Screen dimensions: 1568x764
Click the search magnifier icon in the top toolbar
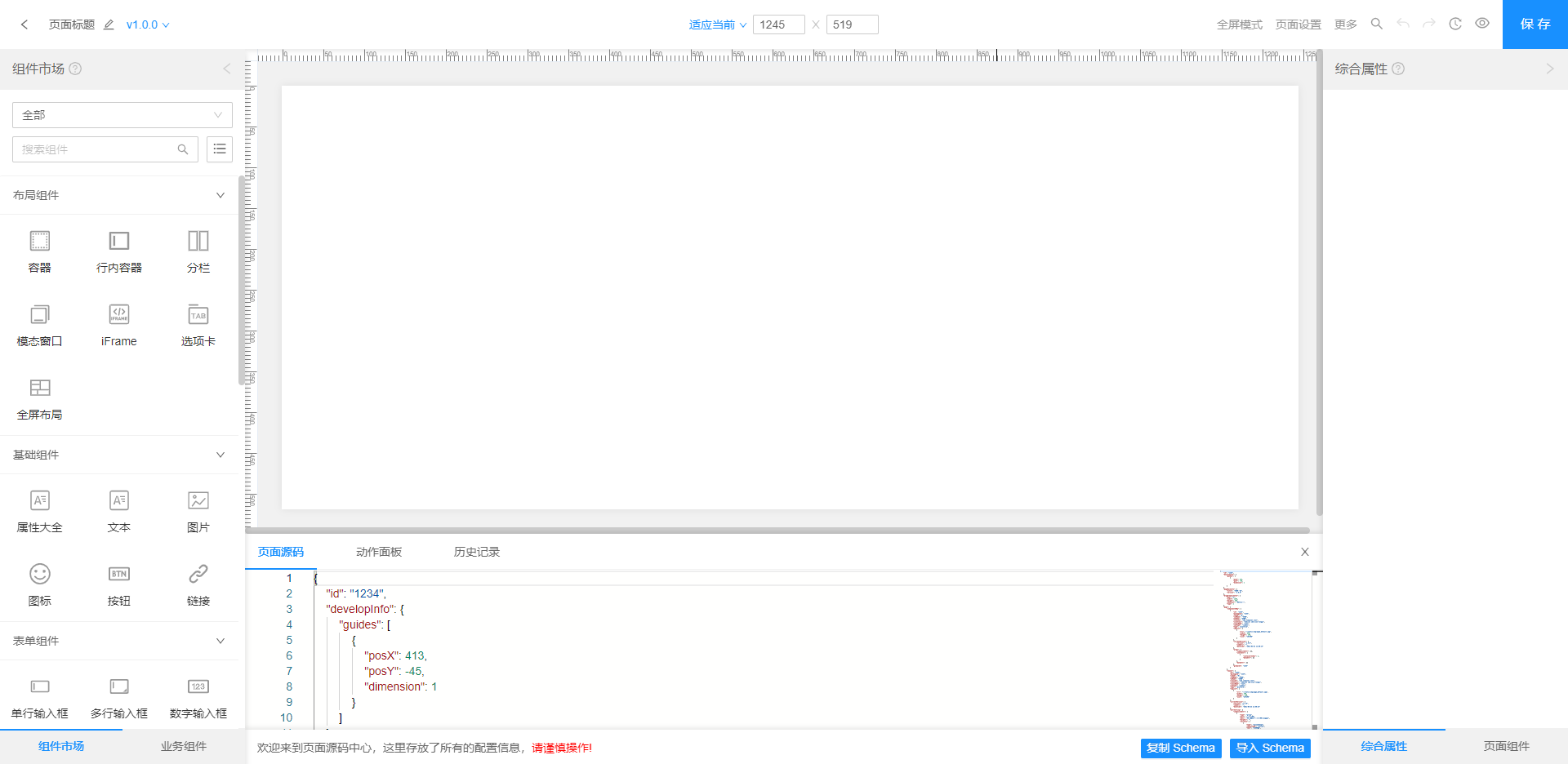[x=1377, y=24]
